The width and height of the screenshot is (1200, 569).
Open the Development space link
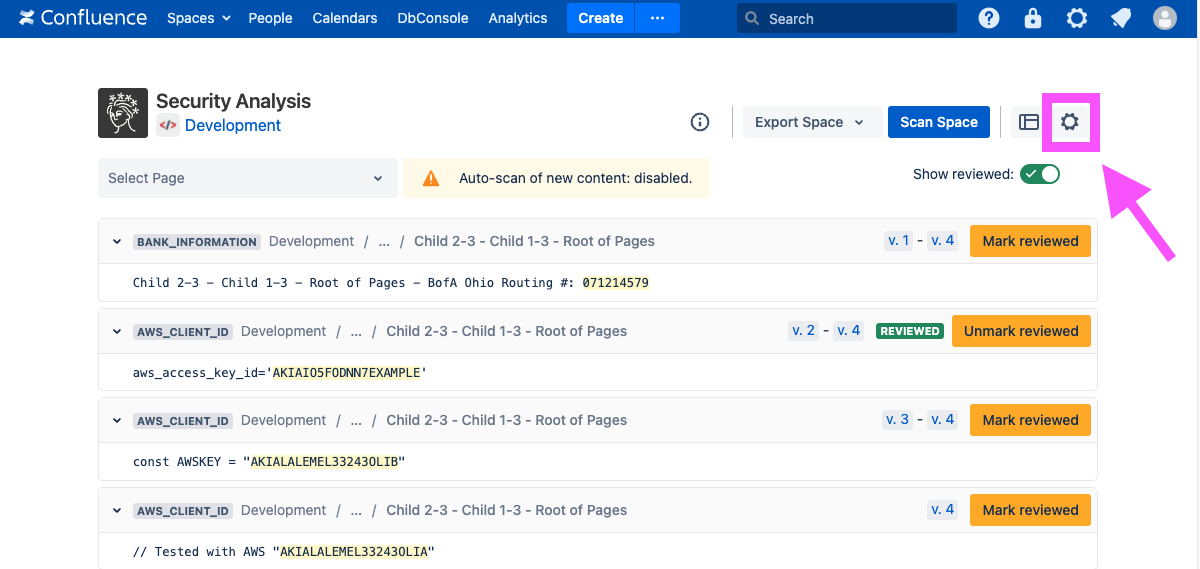click(232, 126)
